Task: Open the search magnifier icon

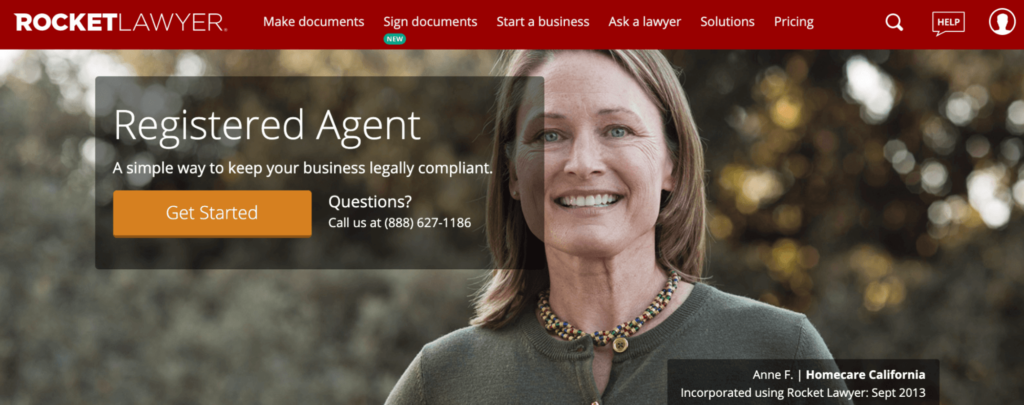Action: (894, 22)
